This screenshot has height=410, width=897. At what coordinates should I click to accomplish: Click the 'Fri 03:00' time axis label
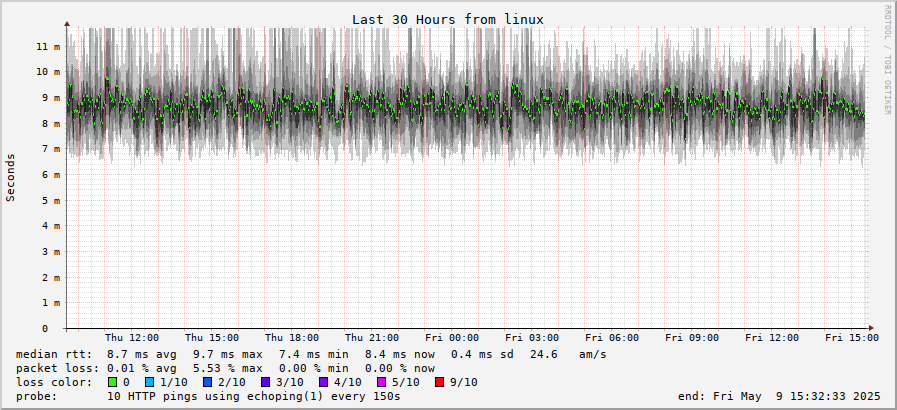pyautogui.click(x=532, y=338)
